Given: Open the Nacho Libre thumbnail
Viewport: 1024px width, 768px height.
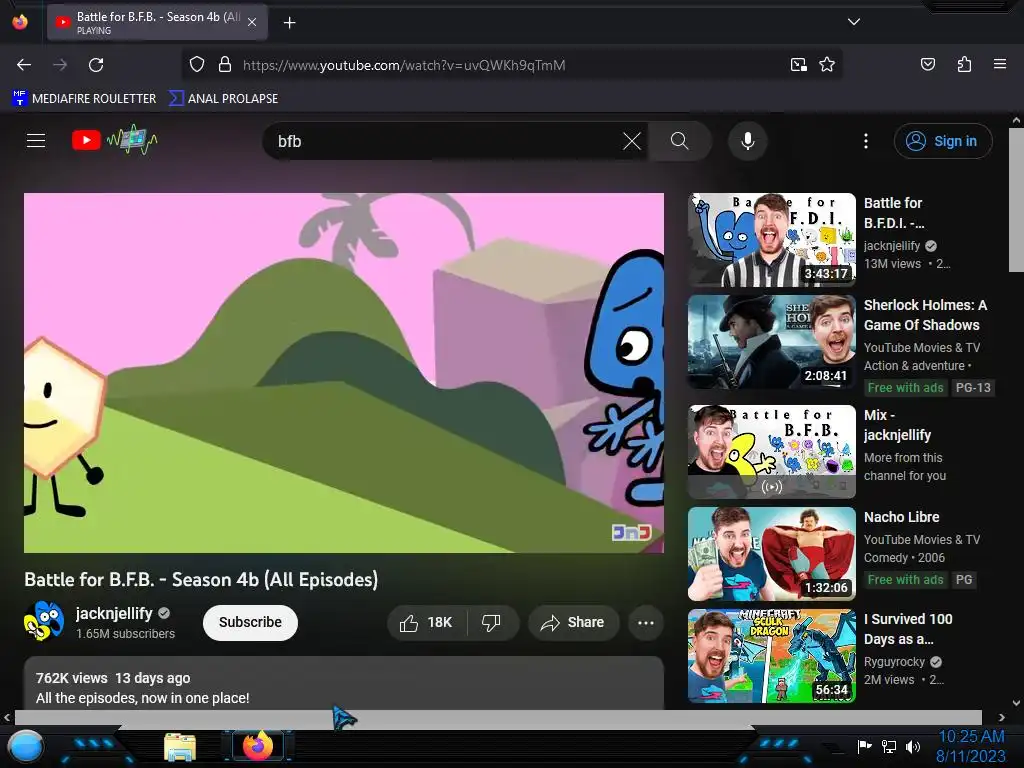Looking at the screenshot, I should click(x=772, y=554).
